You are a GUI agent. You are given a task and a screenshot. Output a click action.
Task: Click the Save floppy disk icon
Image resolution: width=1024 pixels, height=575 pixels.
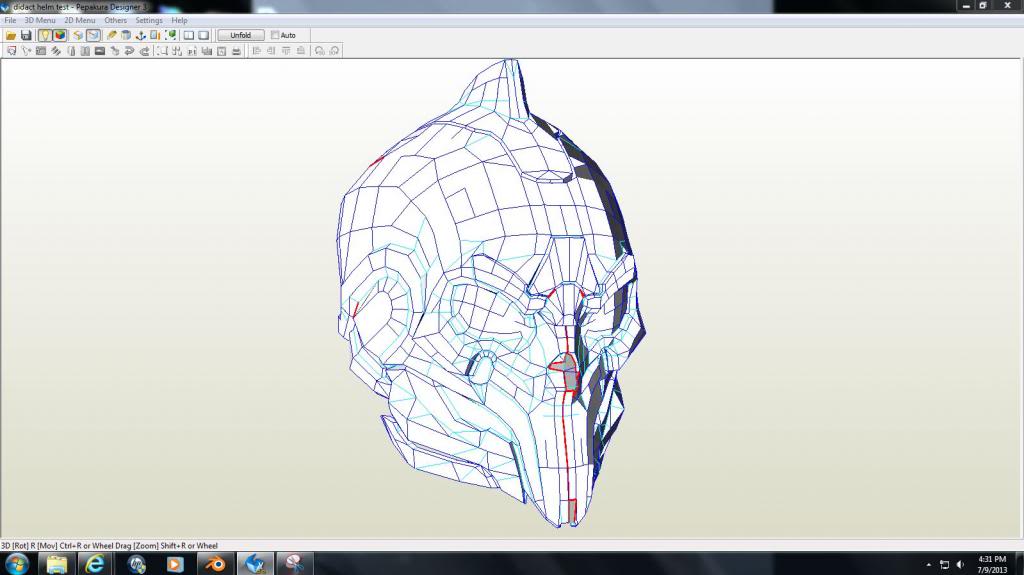pos(26,35)
